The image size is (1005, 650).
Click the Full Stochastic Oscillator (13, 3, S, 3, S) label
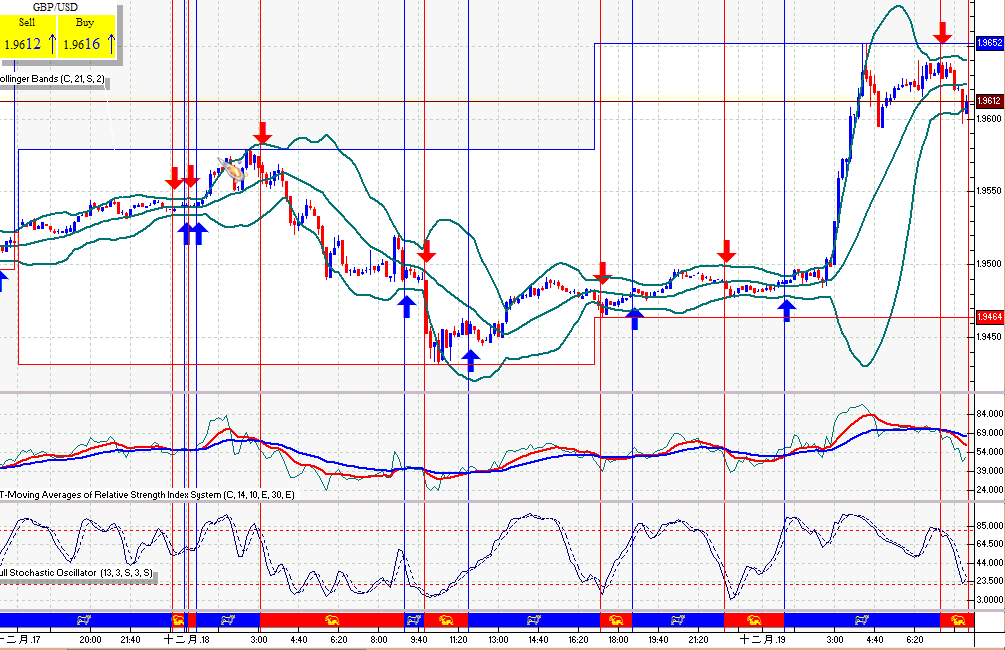pyautogui.click(x=76, y=572)
